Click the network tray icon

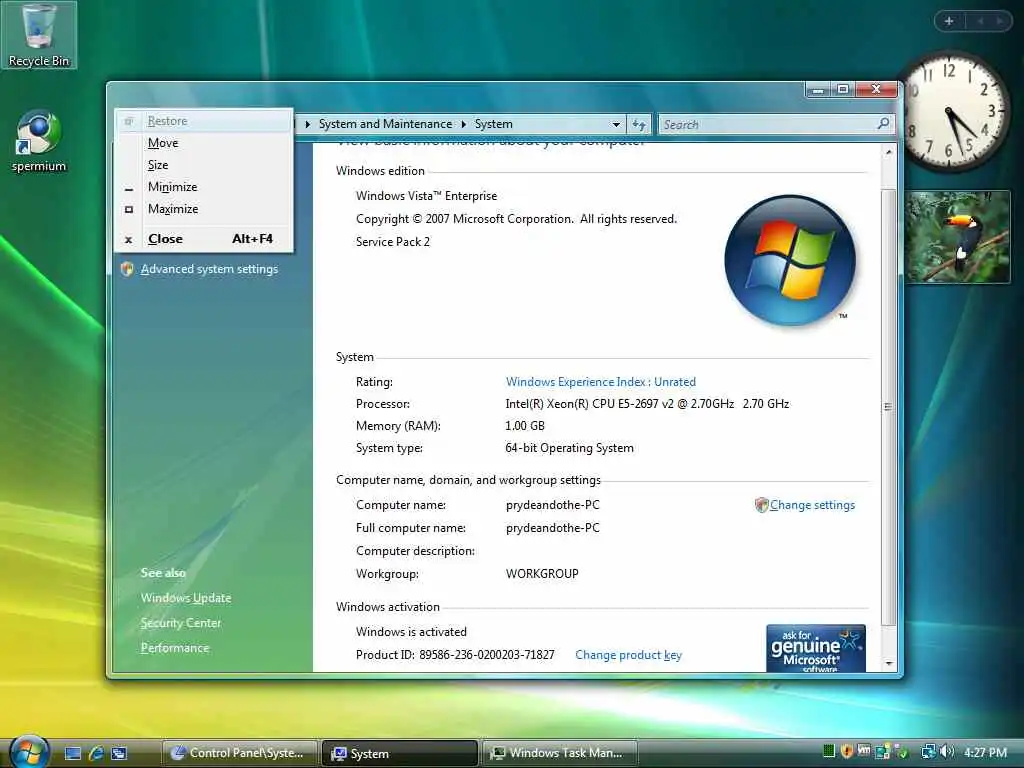tap(928, 752)
